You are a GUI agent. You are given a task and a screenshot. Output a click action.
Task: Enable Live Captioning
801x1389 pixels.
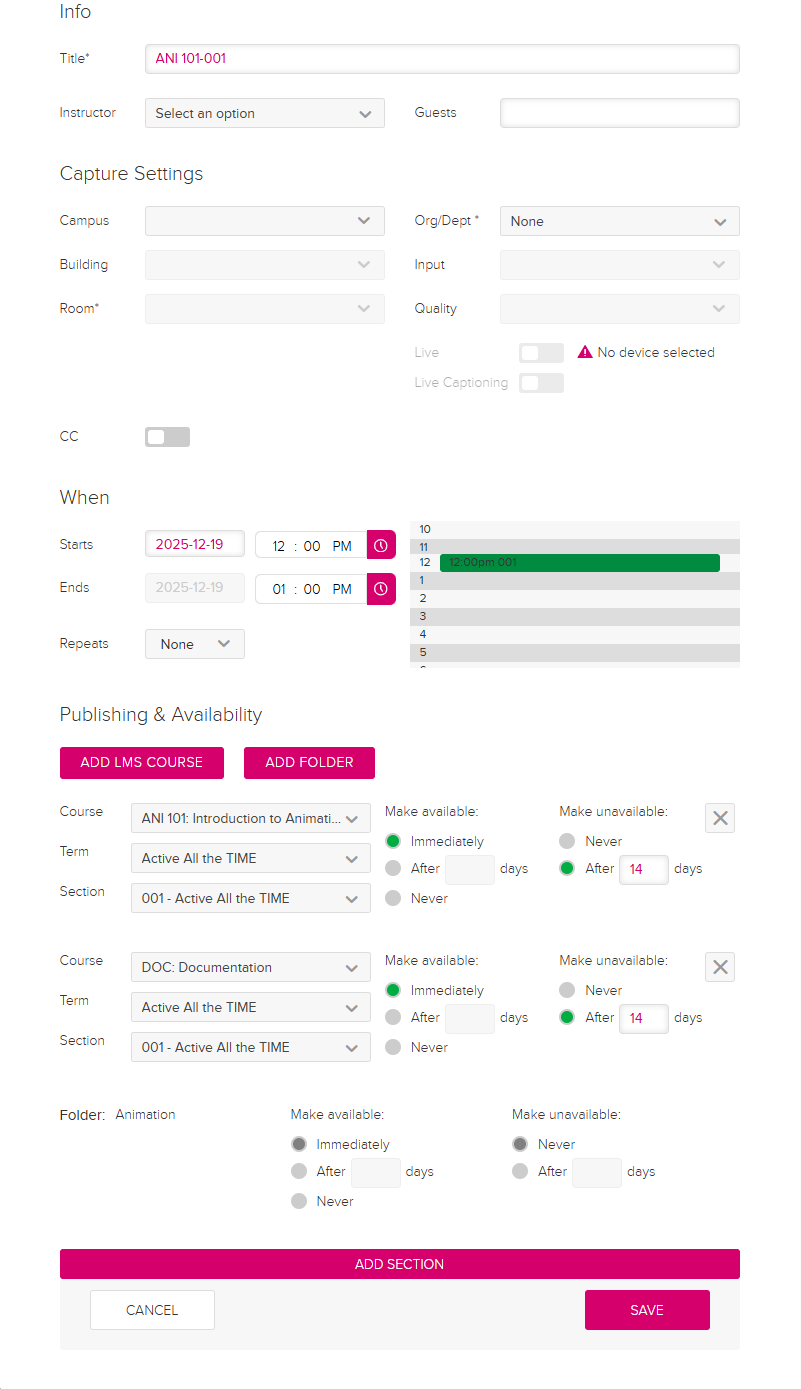coord(541,382)
